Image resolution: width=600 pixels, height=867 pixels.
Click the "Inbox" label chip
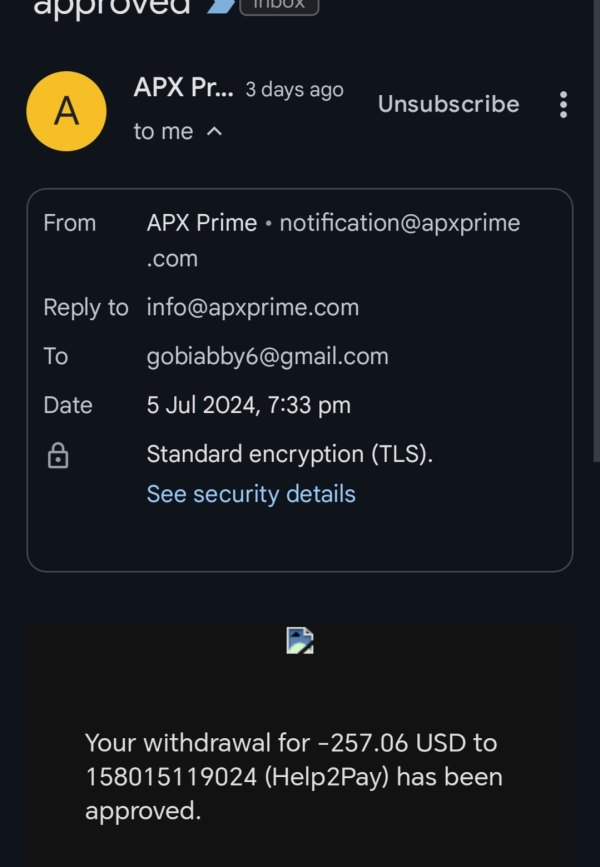[x=278, y=6]
